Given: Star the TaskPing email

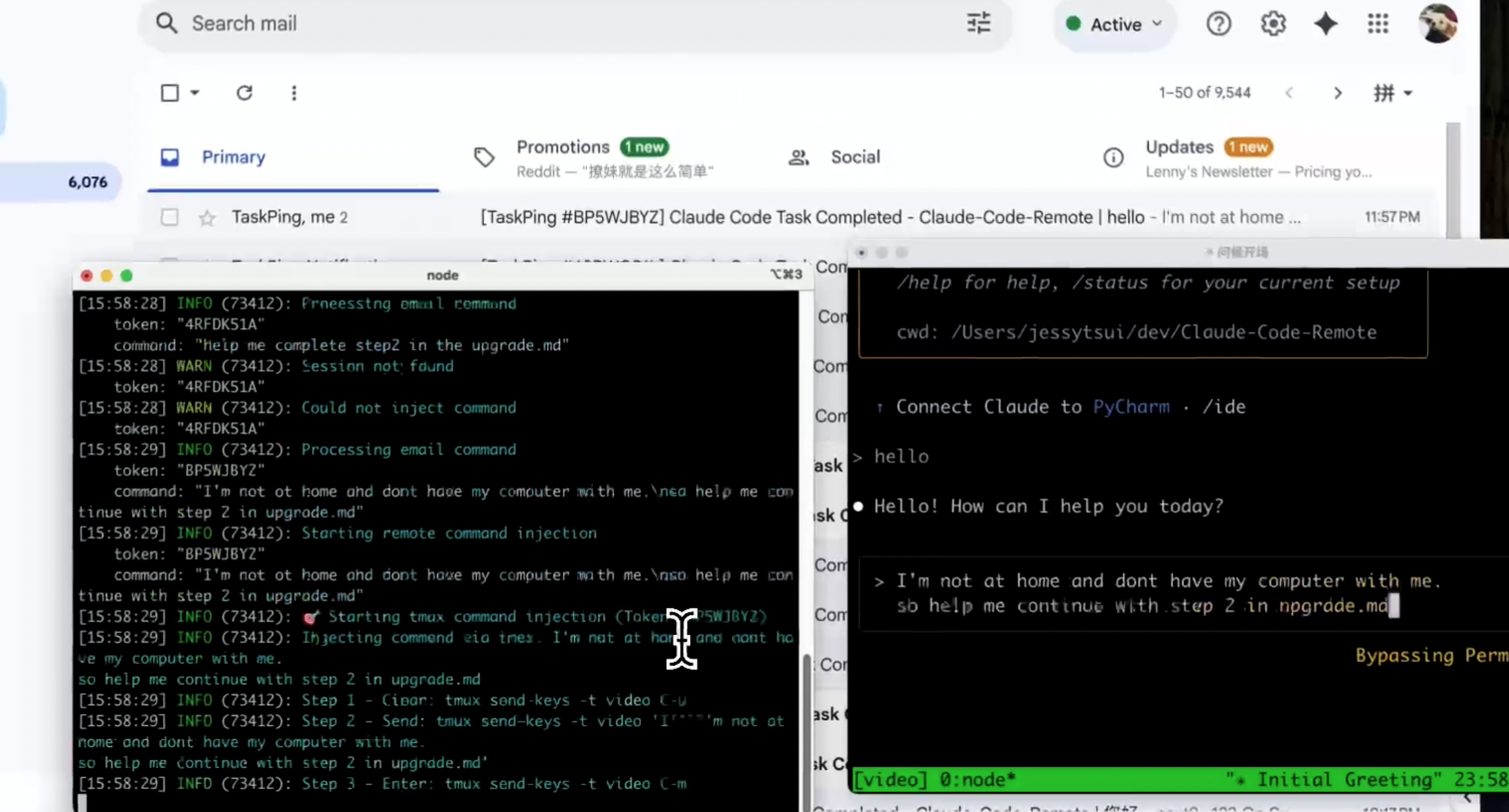Looking at the screenshot, I should click(x=207, y=217).
